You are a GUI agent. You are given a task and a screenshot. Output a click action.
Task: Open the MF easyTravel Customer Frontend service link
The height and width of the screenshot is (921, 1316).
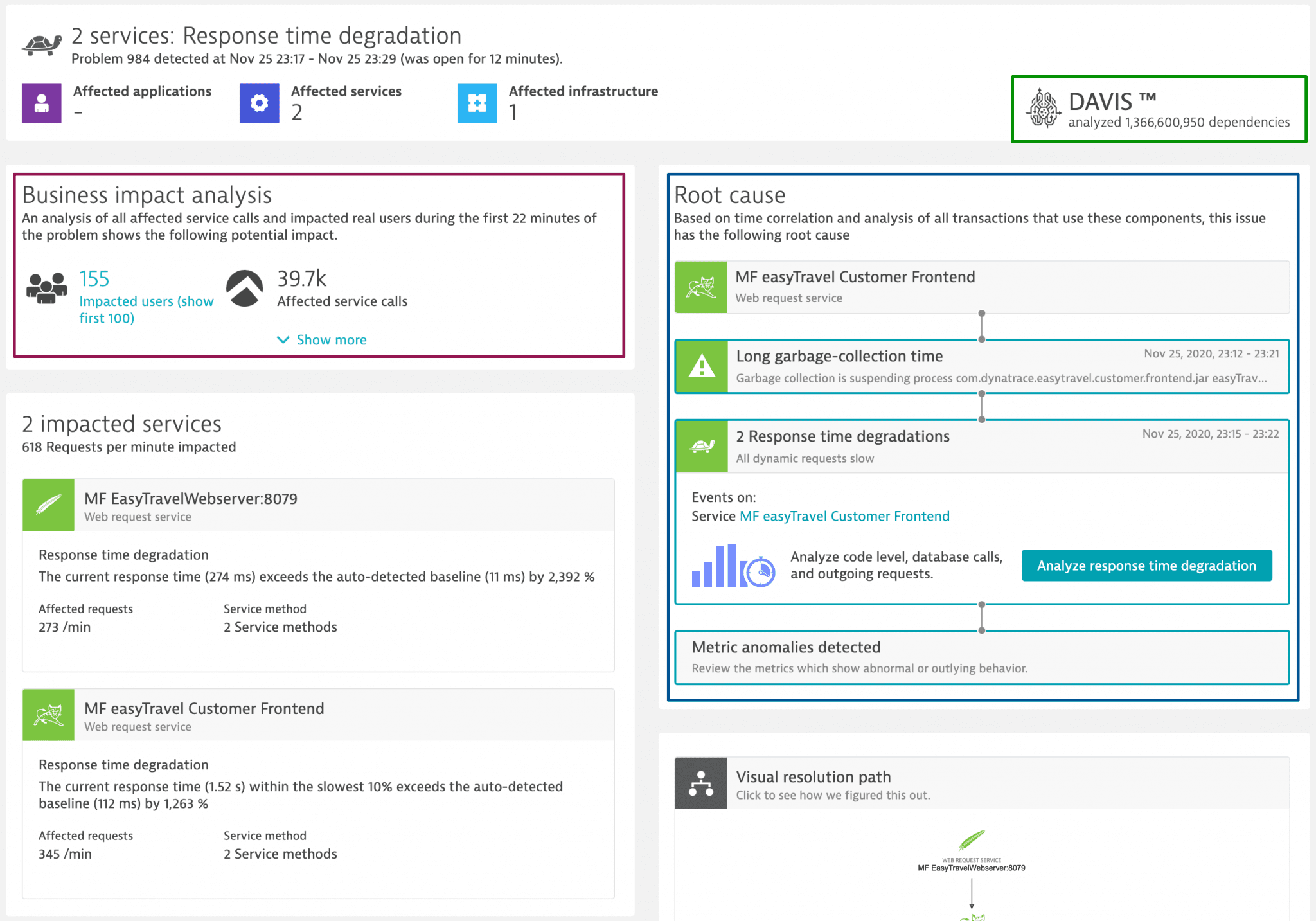point(845,515)
